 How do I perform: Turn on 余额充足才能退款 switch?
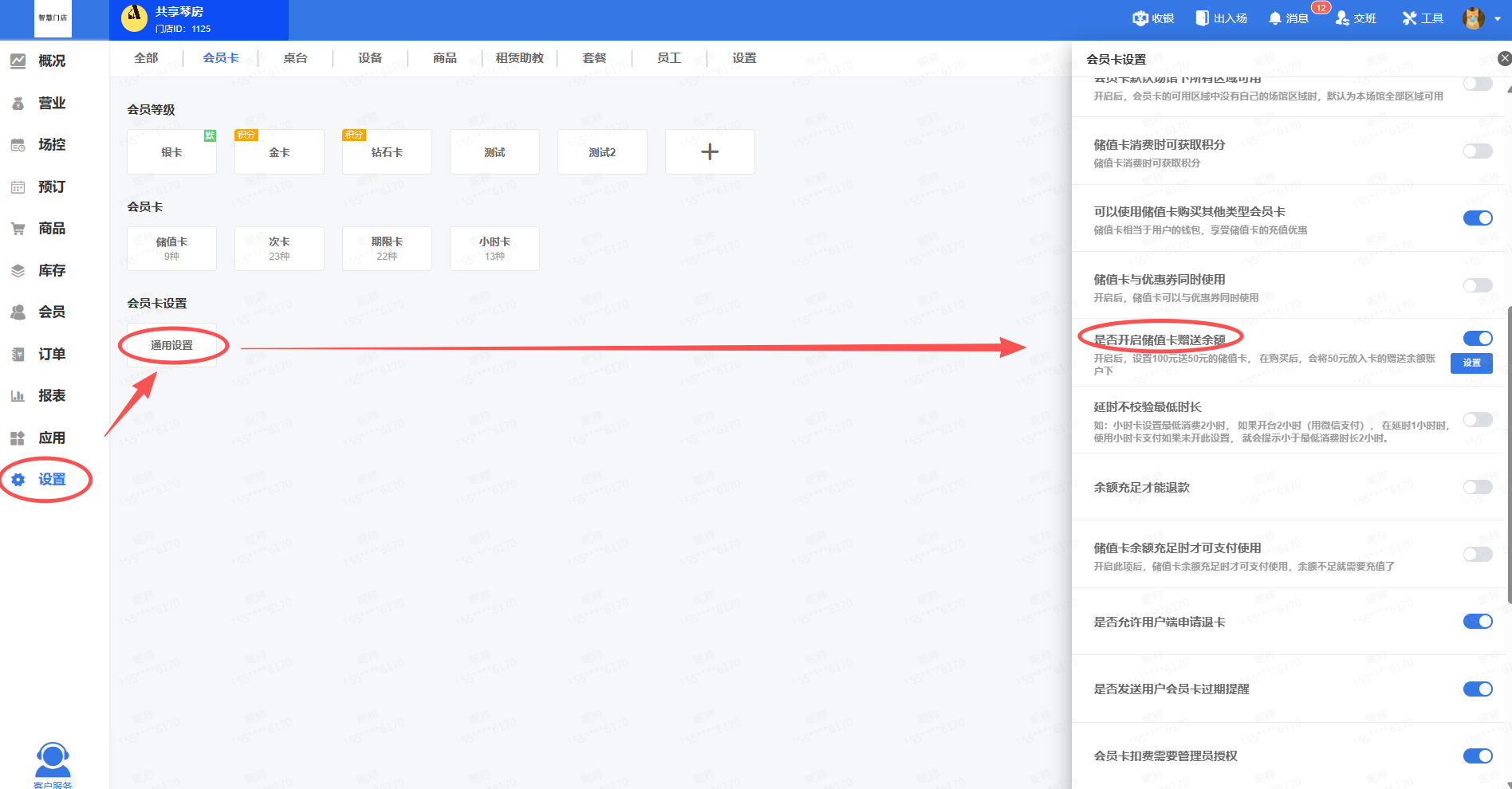pyautogui.click(x=1477, y=487)
